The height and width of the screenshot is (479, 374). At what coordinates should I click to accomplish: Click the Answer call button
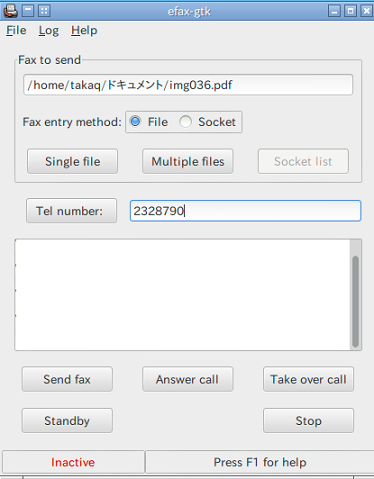point(187,379)
